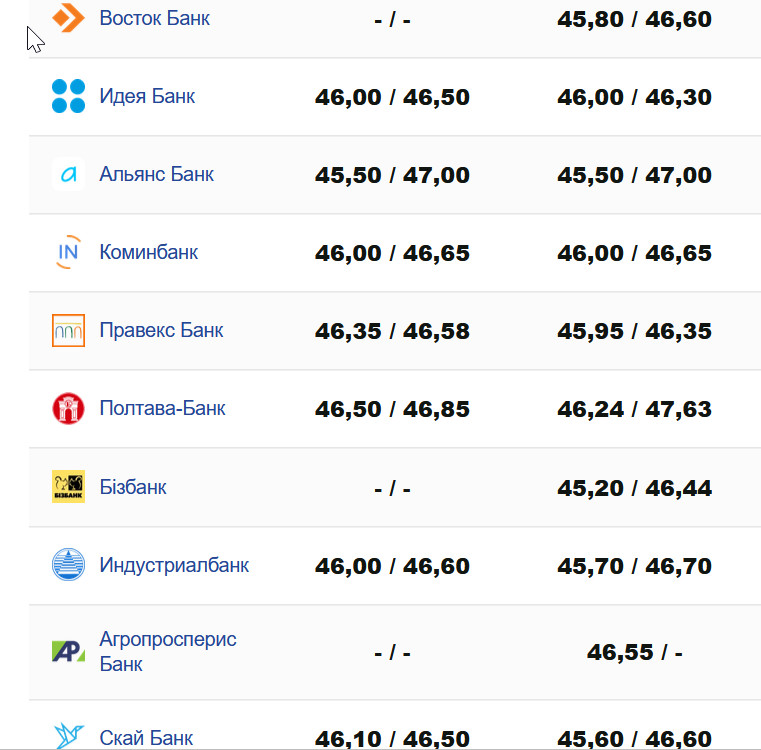
Task: Click the 46,24 / 47,63 rate for Полтава-Банк
Action: (x=634, y=409)
